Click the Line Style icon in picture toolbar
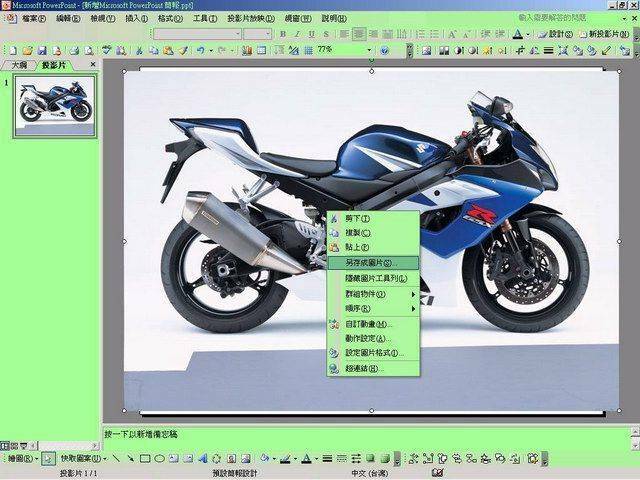Screen dimensions: 640x480 click(x=549, y=51)
